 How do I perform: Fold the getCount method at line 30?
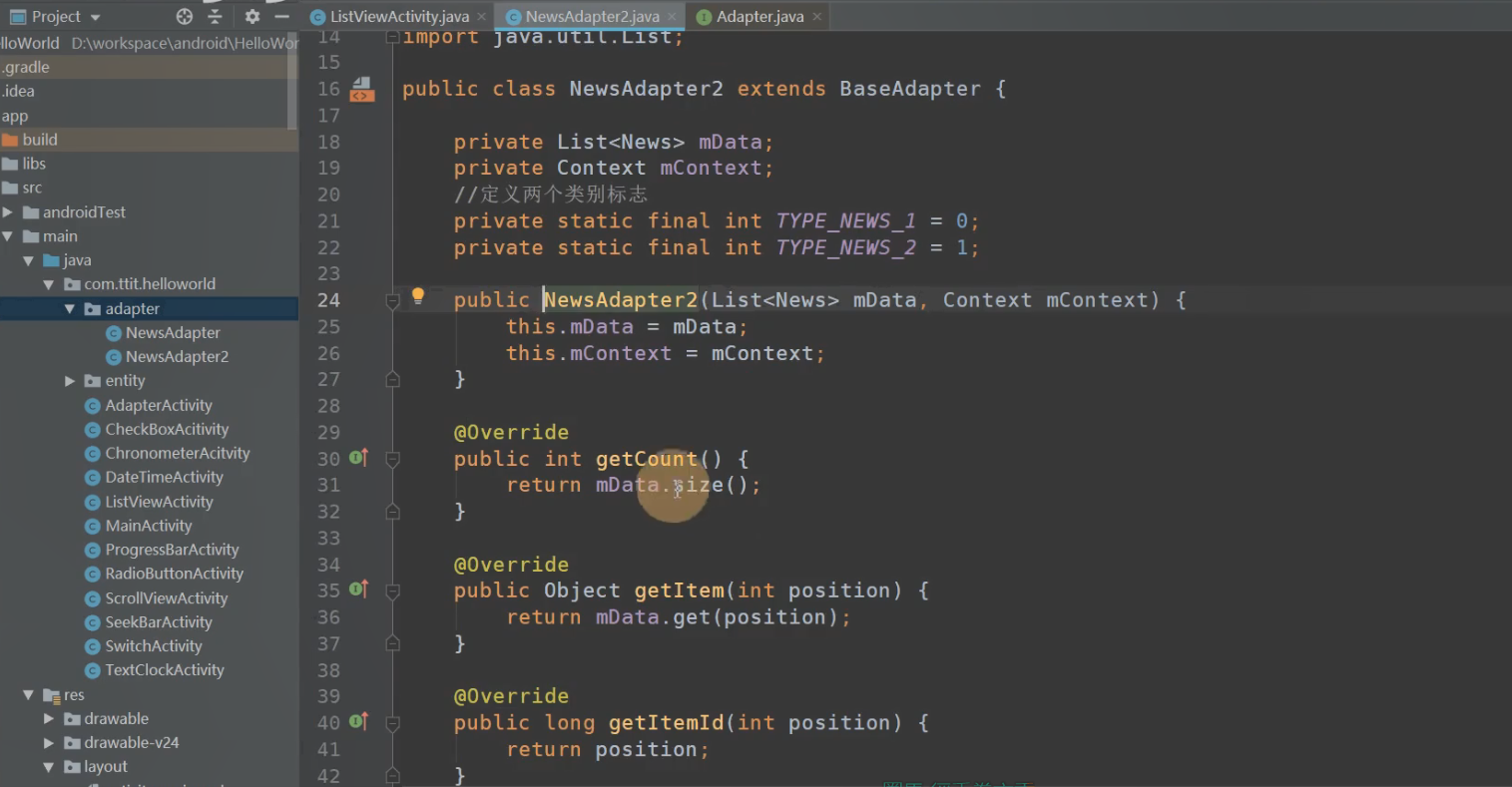coord(393,459)
